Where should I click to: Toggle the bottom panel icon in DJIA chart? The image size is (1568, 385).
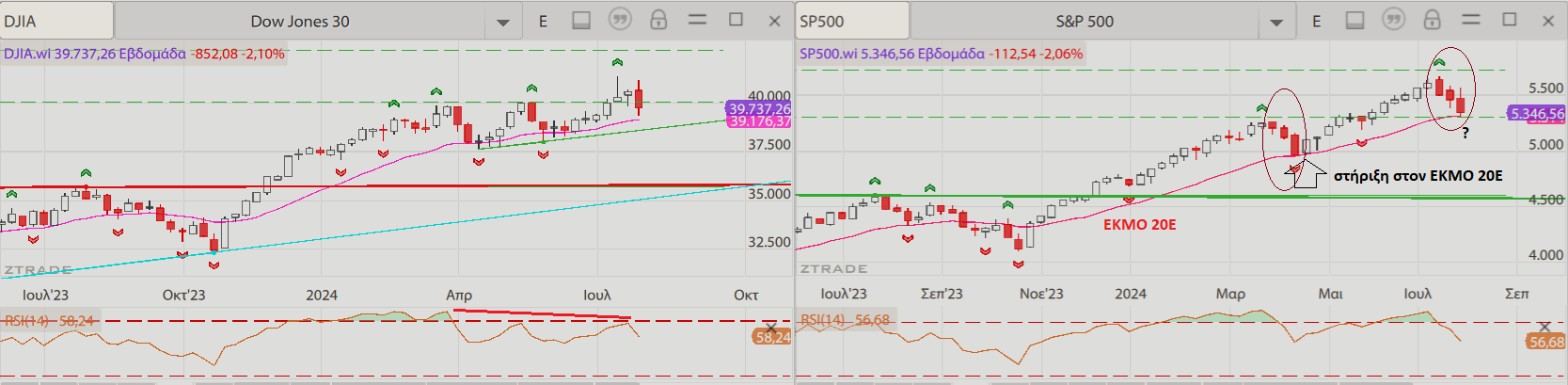coord(581,20)
